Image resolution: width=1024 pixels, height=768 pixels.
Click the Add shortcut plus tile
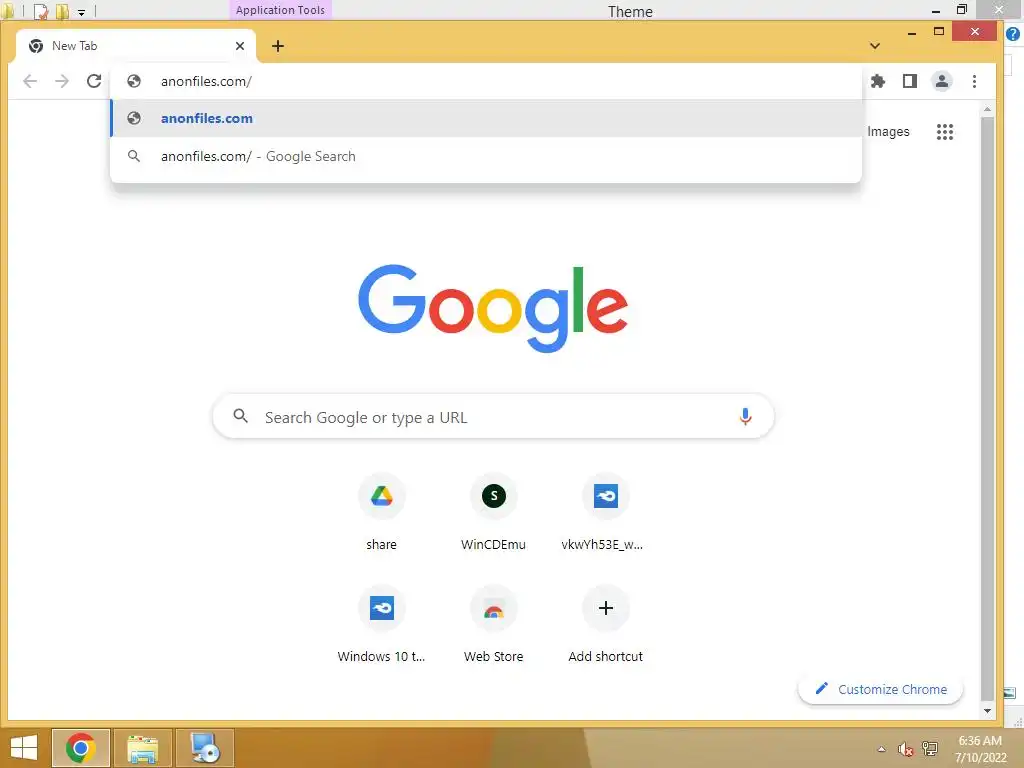pos(605,625)
